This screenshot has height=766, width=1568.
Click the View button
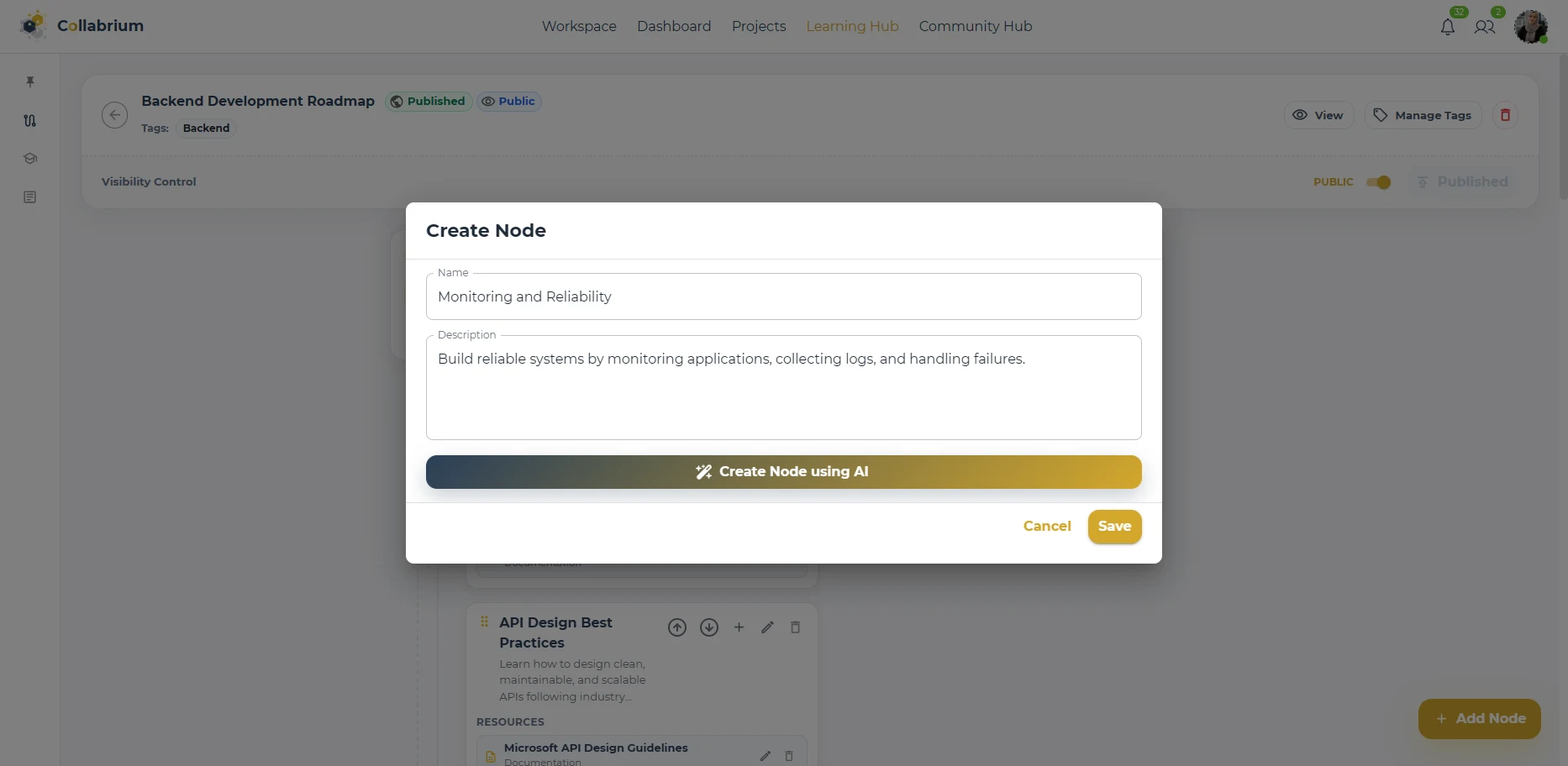1318,115
